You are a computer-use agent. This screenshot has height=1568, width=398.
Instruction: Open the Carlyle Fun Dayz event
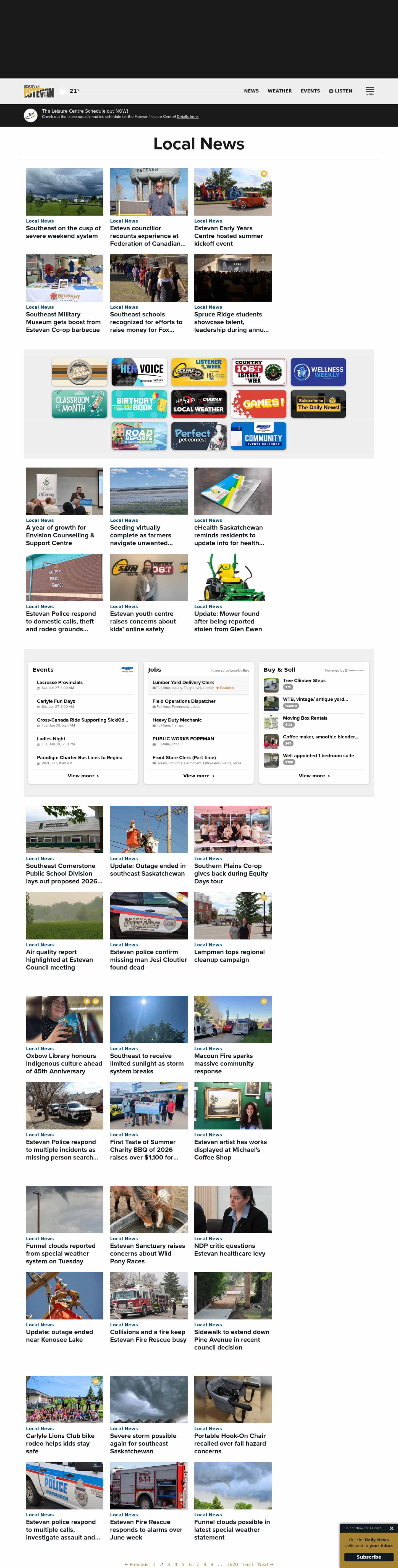coord(56,701)
